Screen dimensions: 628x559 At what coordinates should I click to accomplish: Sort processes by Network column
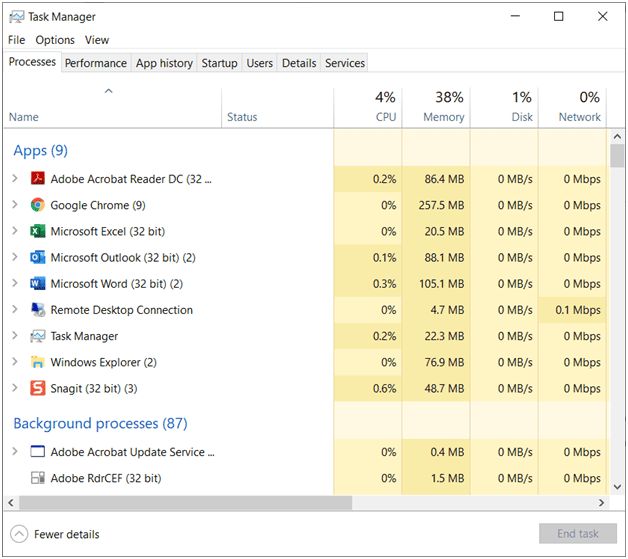coord(572,108)
